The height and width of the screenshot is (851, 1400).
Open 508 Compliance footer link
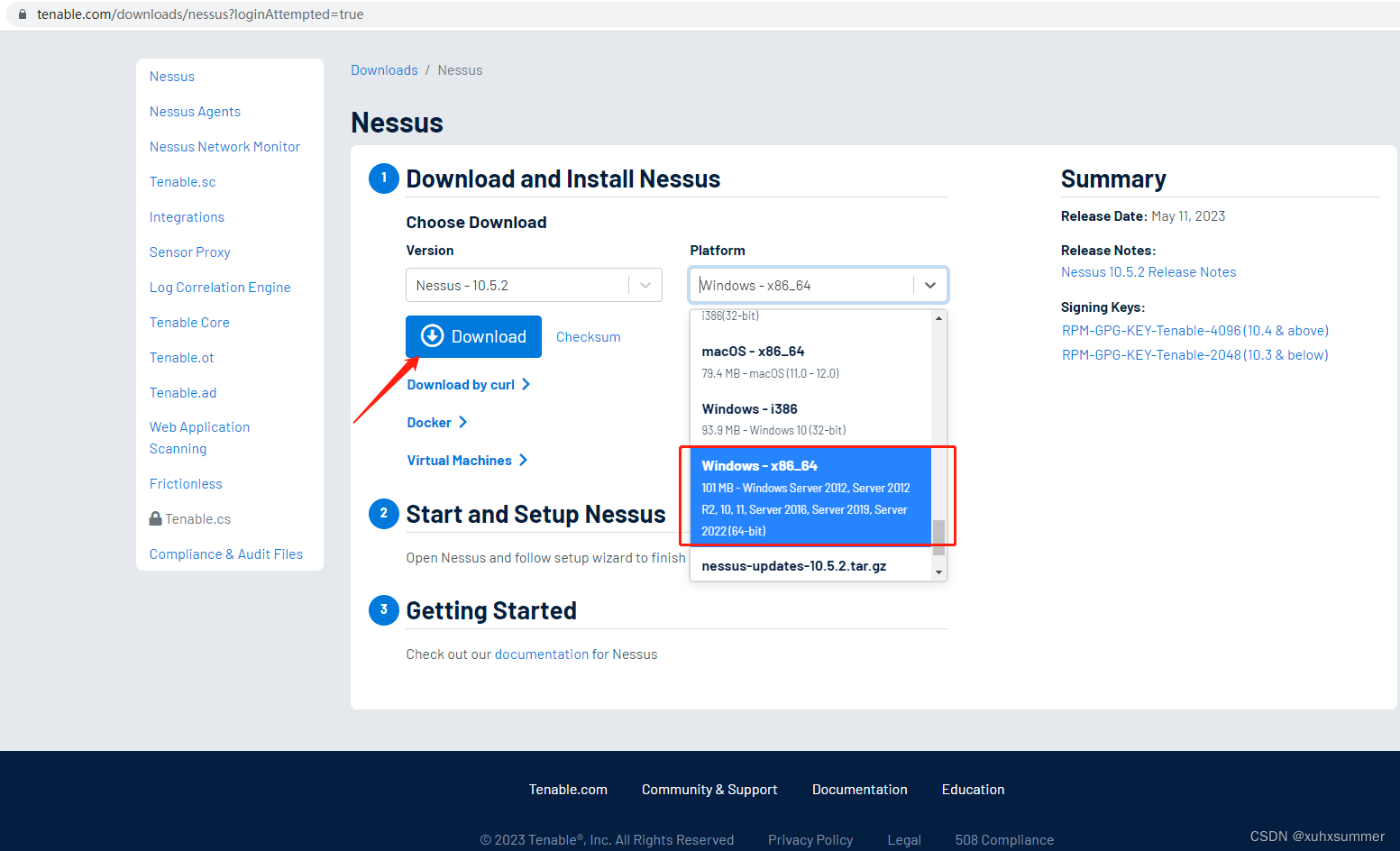(1004, 840)
